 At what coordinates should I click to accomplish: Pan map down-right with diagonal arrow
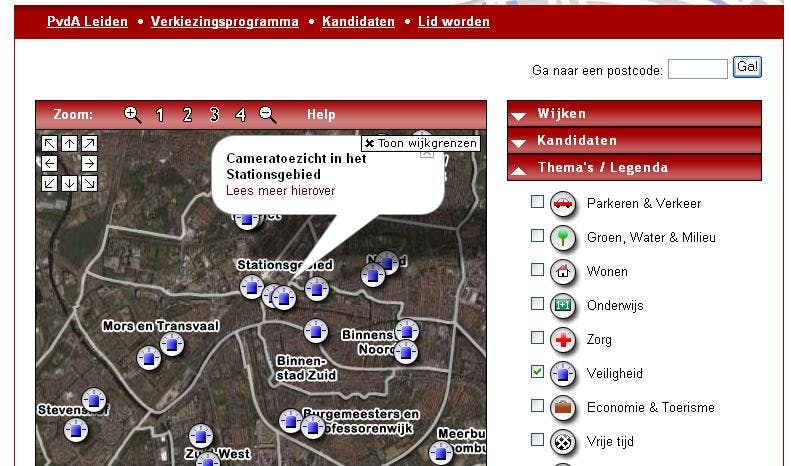89,183
